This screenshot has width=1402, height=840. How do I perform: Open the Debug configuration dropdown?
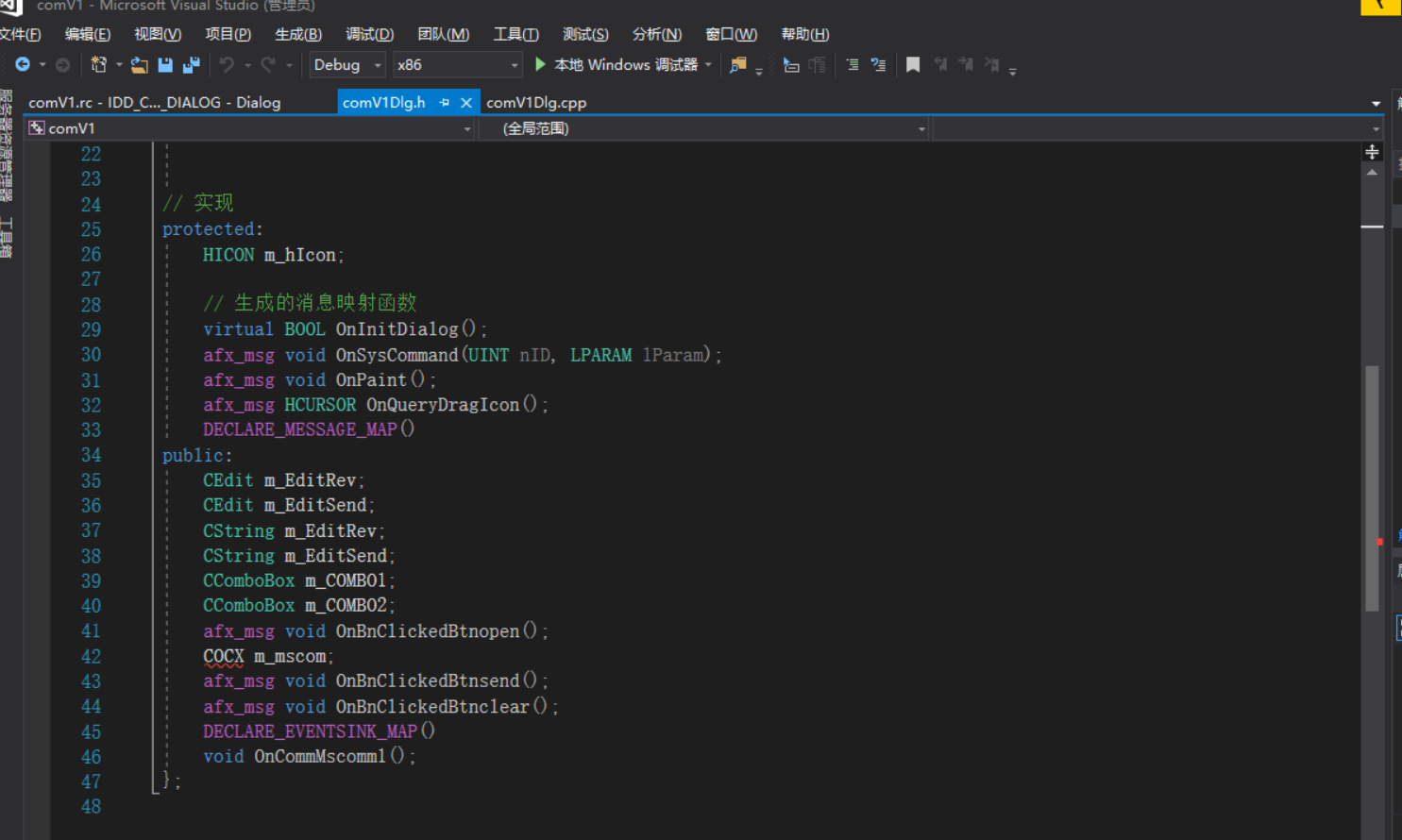(x=347, y=64)
